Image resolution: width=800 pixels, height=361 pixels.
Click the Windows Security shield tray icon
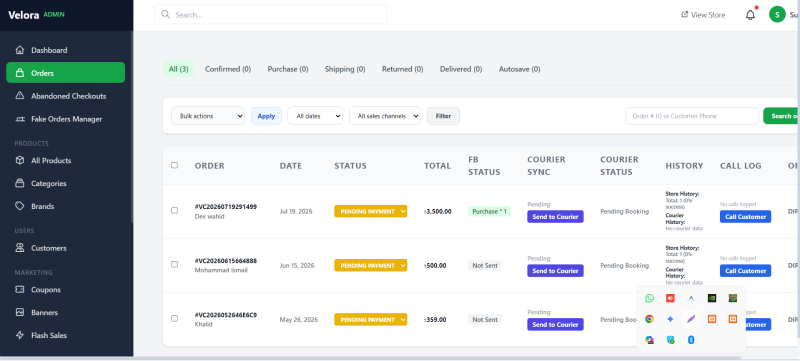coord(670,340)
